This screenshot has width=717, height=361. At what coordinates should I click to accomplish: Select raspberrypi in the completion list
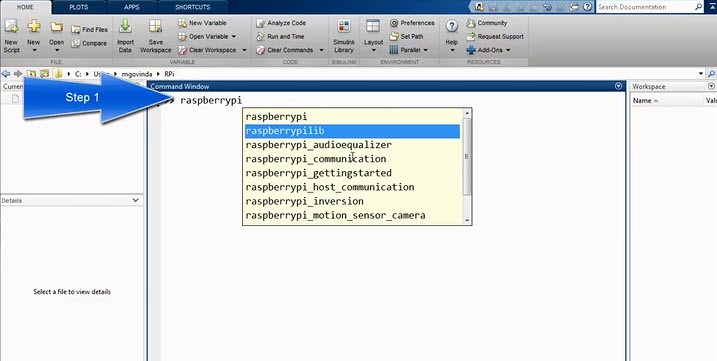[352, 117]
